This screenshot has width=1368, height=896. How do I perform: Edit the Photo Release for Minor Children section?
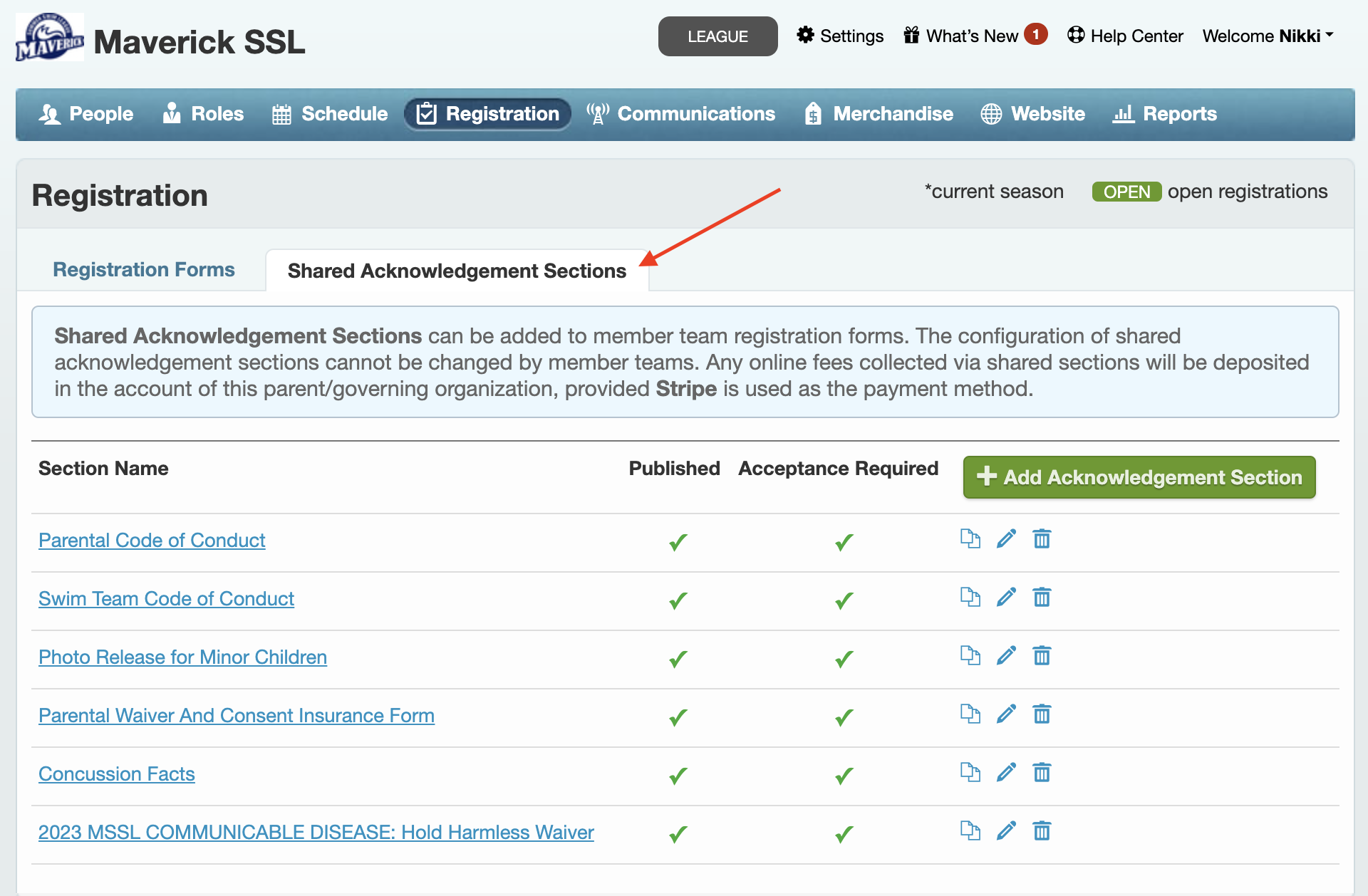pos(1006,656)
